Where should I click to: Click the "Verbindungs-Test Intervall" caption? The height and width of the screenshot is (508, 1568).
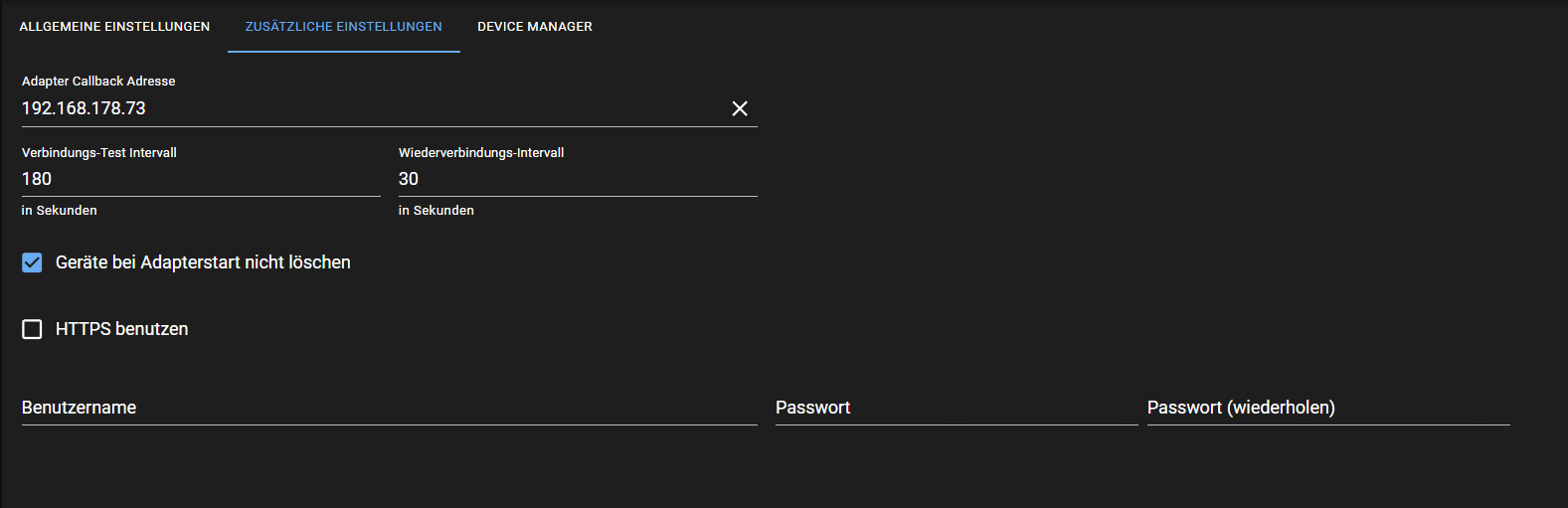(x=99, y=153)
